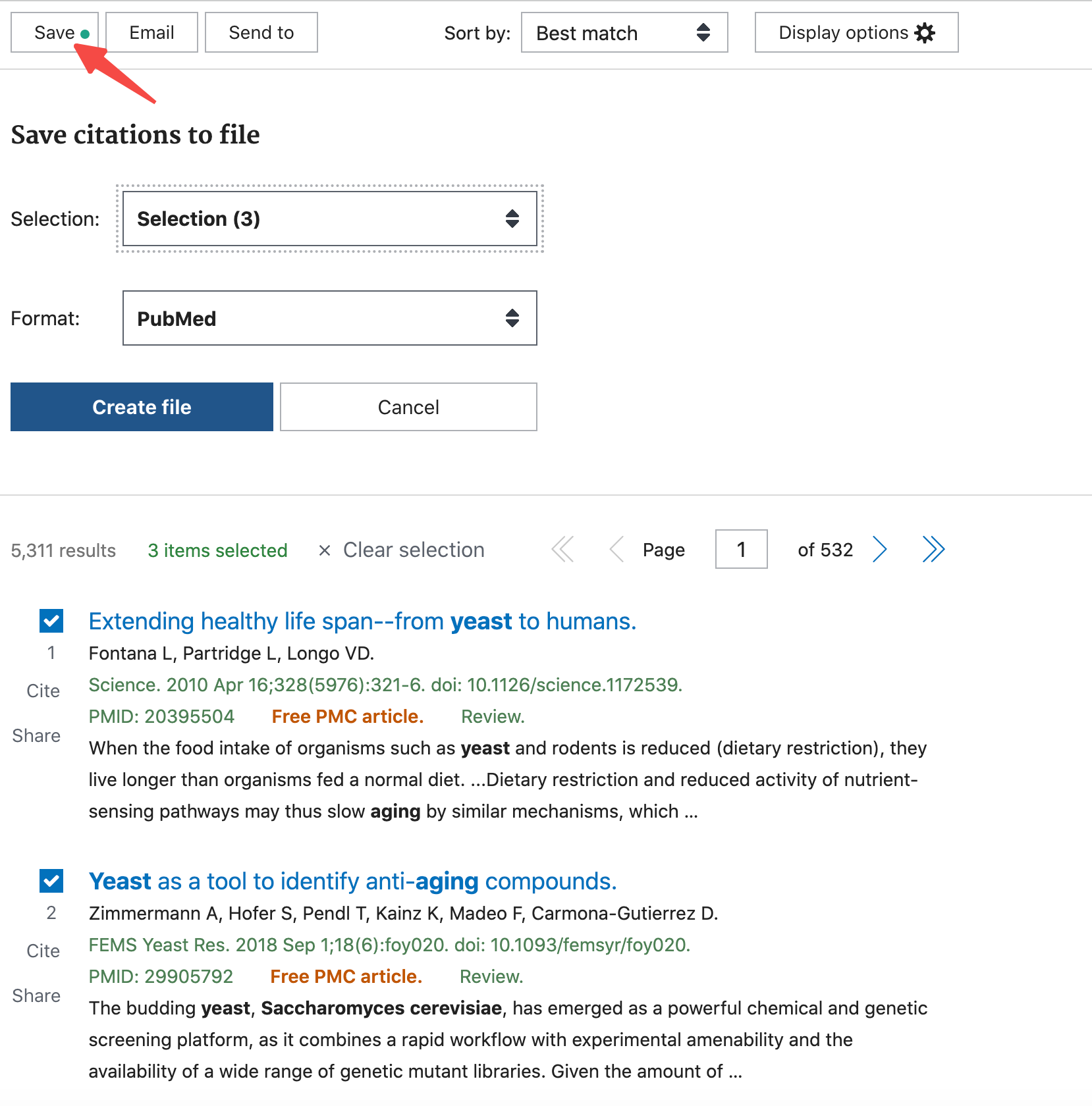
Task: Click the Create file button
Action: 142,407
